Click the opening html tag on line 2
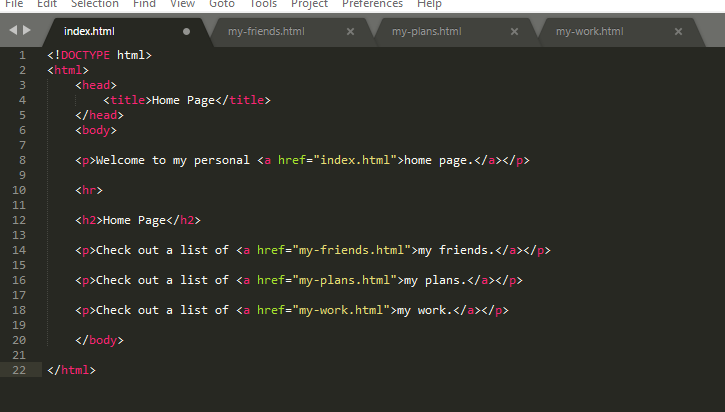 coord(68,70)
